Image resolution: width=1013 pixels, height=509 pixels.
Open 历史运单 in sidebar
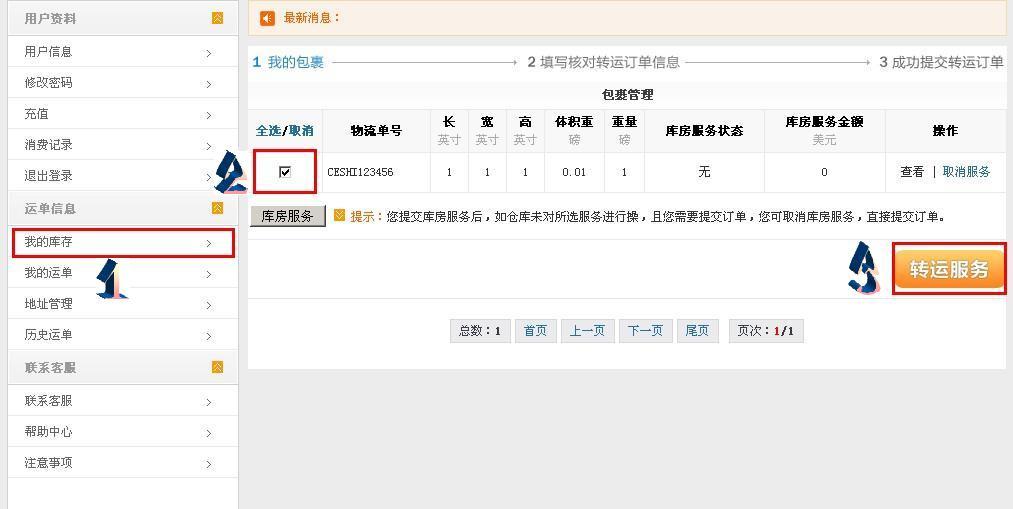click(x=123, y=335)
